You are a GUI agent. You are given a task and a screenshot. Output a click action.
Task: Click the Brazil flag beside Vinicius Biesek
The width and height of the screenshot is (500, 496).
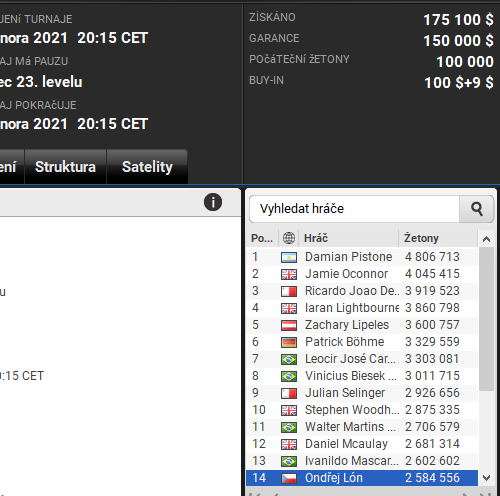click(x=289, y=376)
